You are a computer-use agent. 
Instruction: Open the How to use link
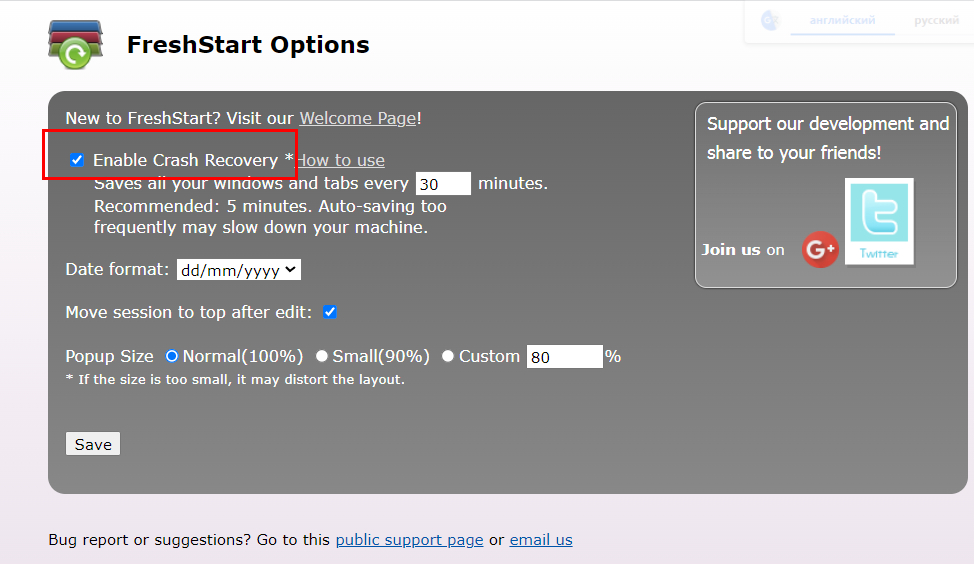340,160
